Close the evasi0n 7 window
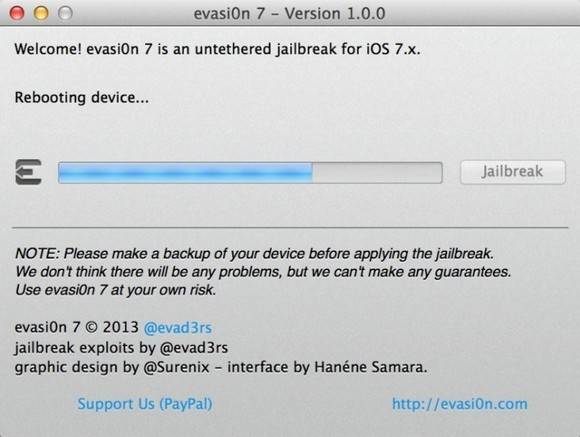 (x=17, y=13)
